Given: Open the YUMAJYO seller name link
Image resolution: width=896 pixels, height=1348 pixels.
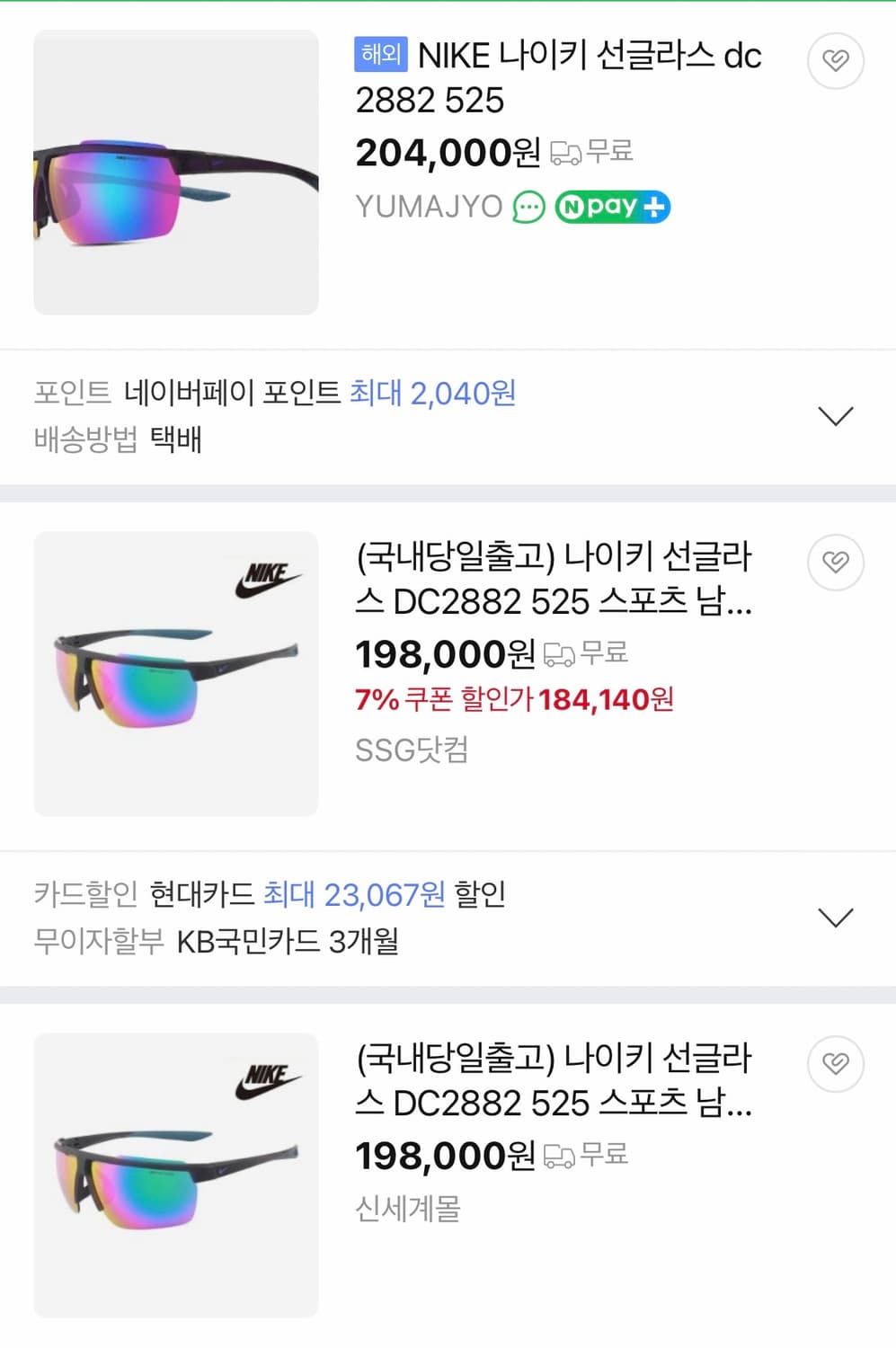Looking at the screenshot, I should tap(429, 207).
